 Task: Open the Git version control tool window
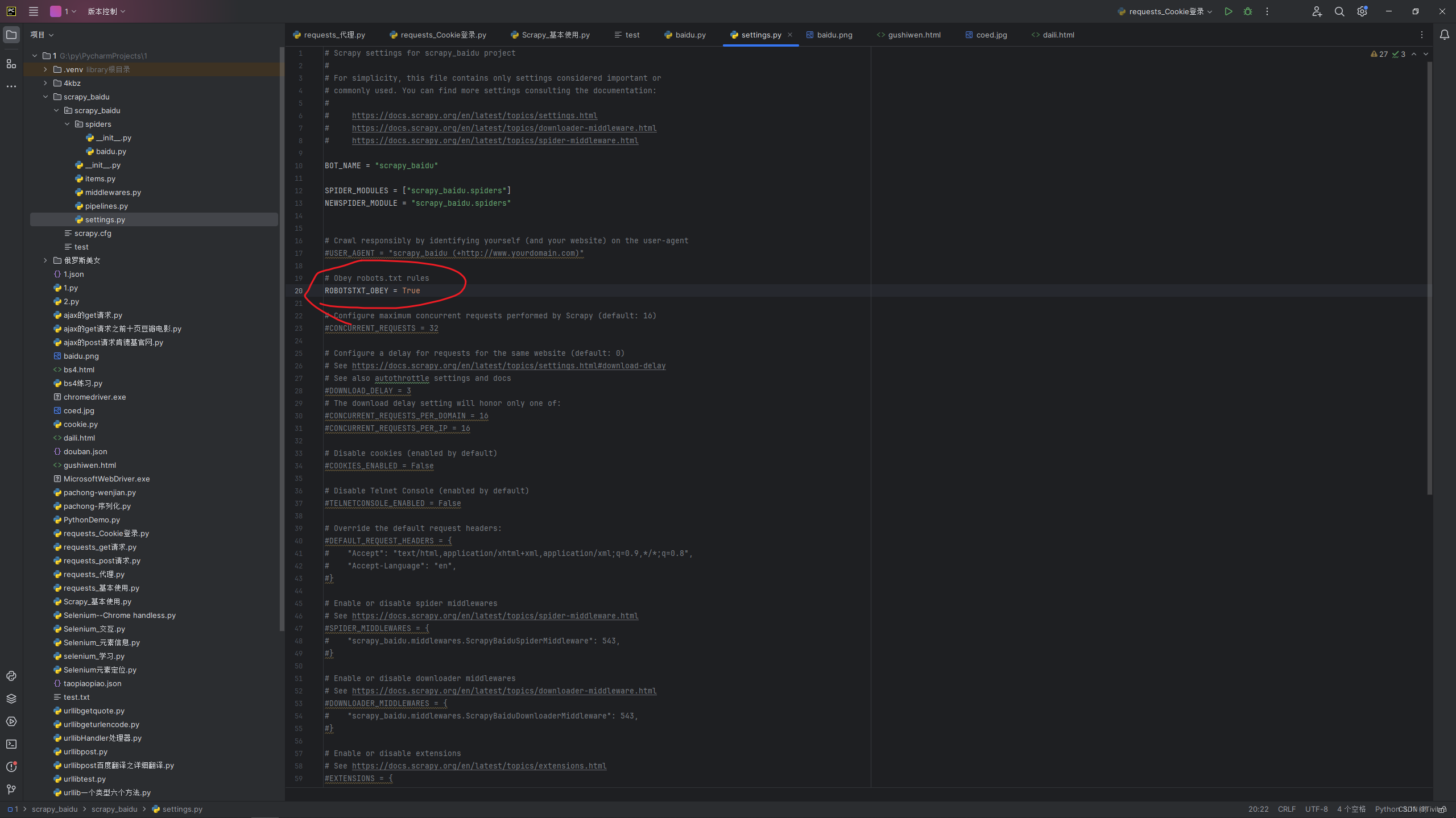pyautogui.click(x=11, y=790)
